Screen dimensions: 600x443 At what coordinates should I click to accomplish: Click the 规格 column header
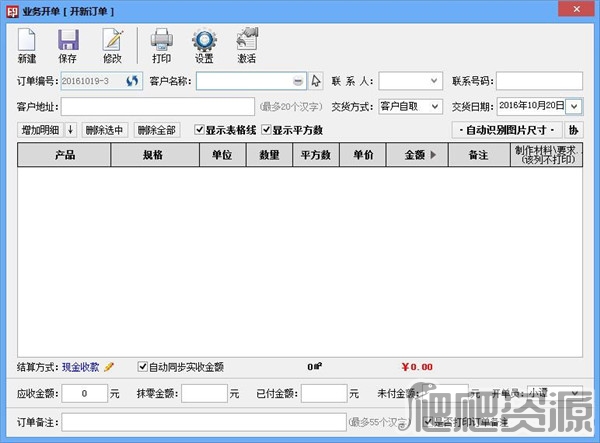click(155, 155)
